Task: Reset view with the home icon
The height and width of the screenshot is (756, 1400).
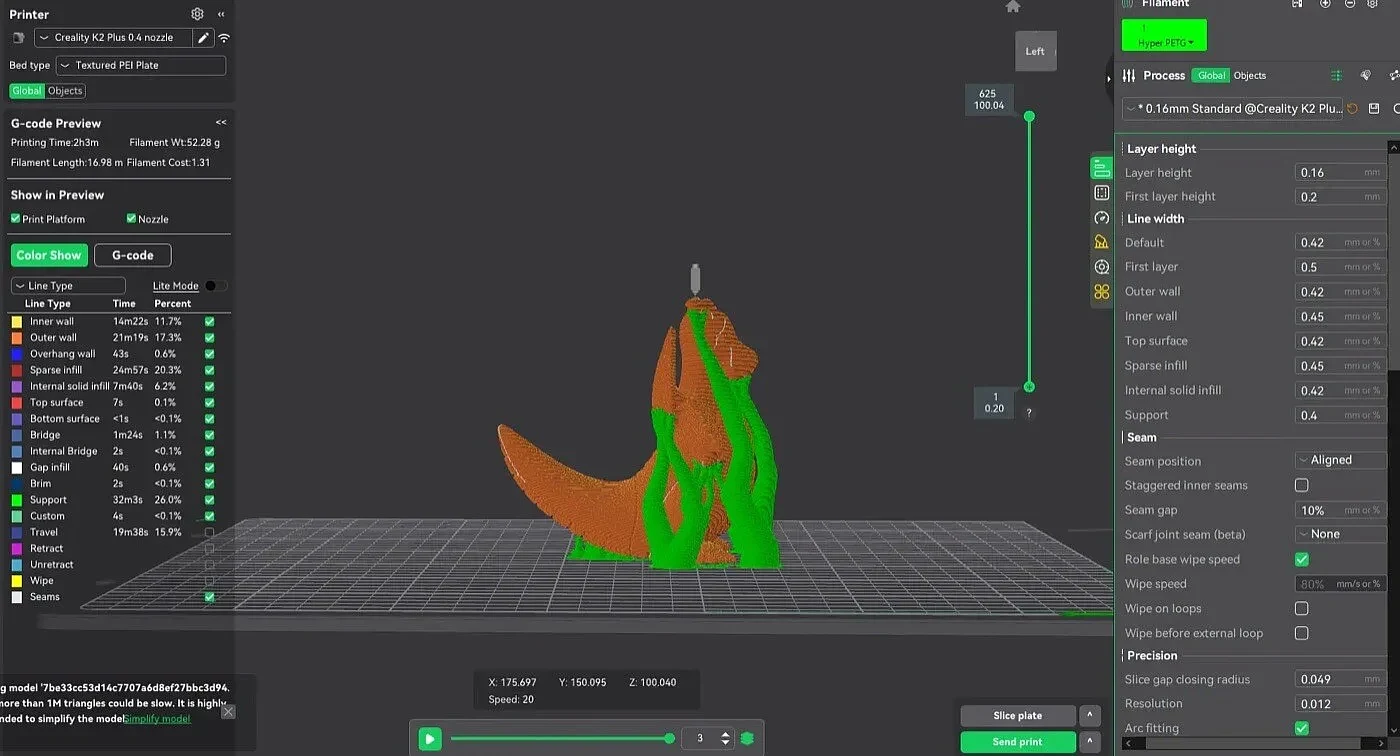Action: (1013, 6)
